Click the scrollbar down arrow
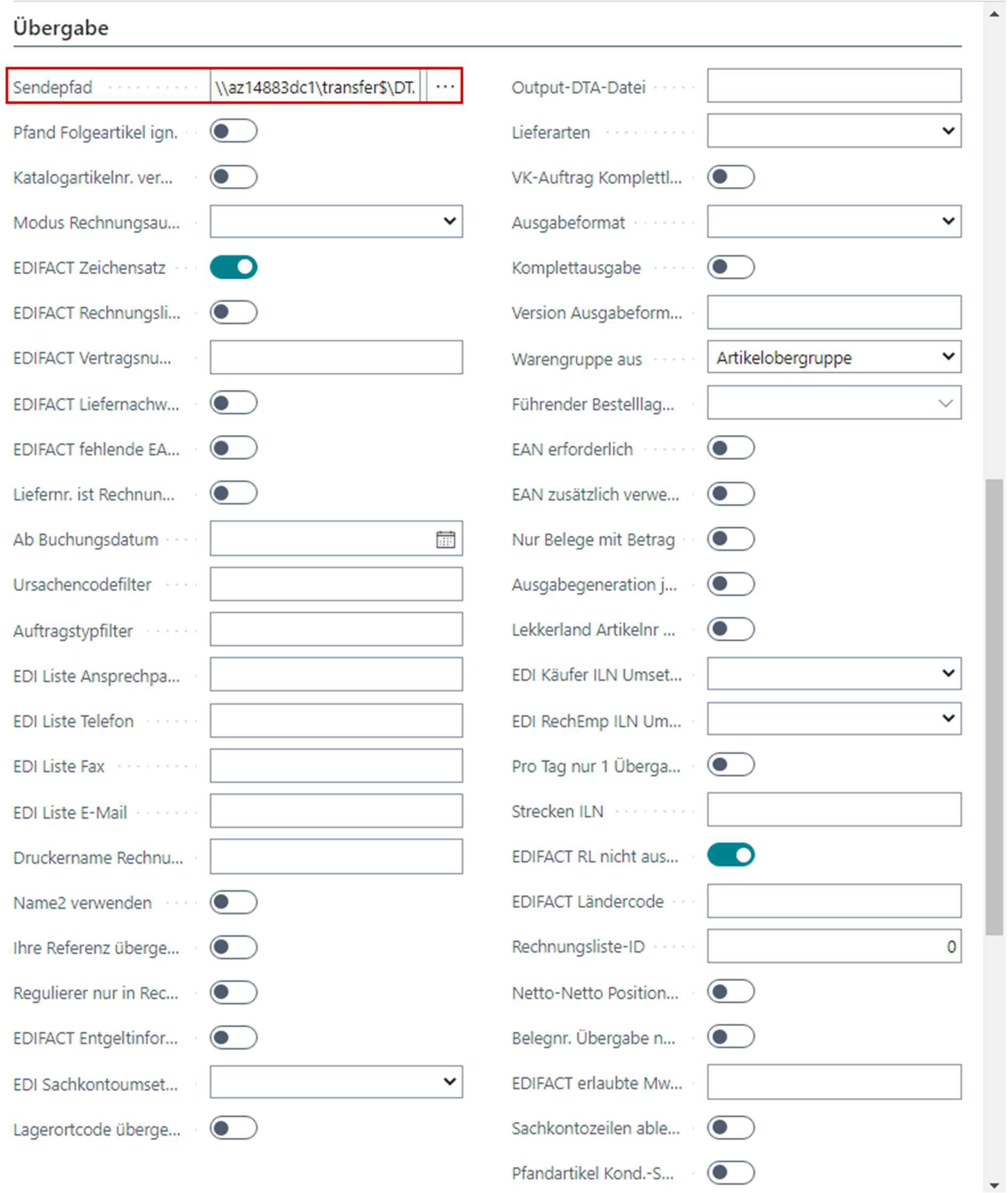 tap(994, 1184)
